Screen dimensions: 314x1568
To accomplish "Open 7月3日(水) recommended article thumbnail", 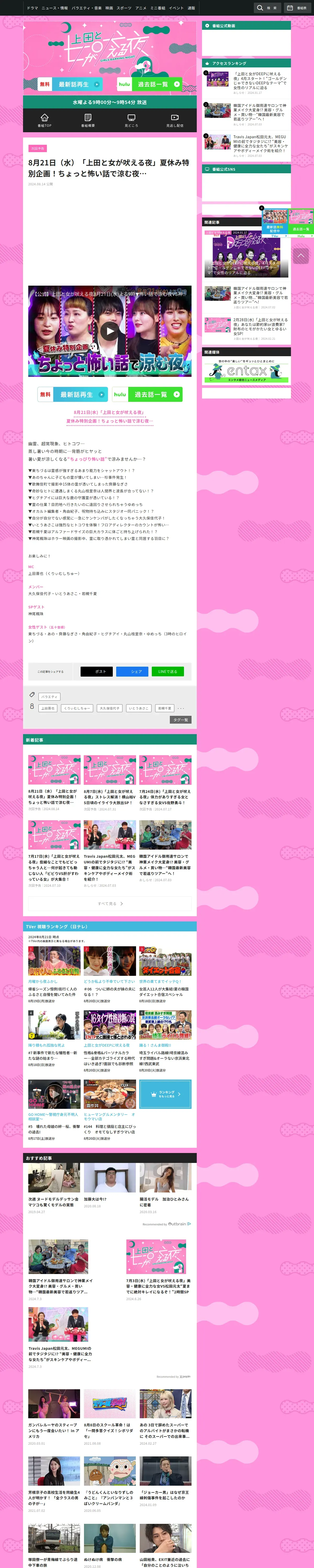I will point(156,1256).
